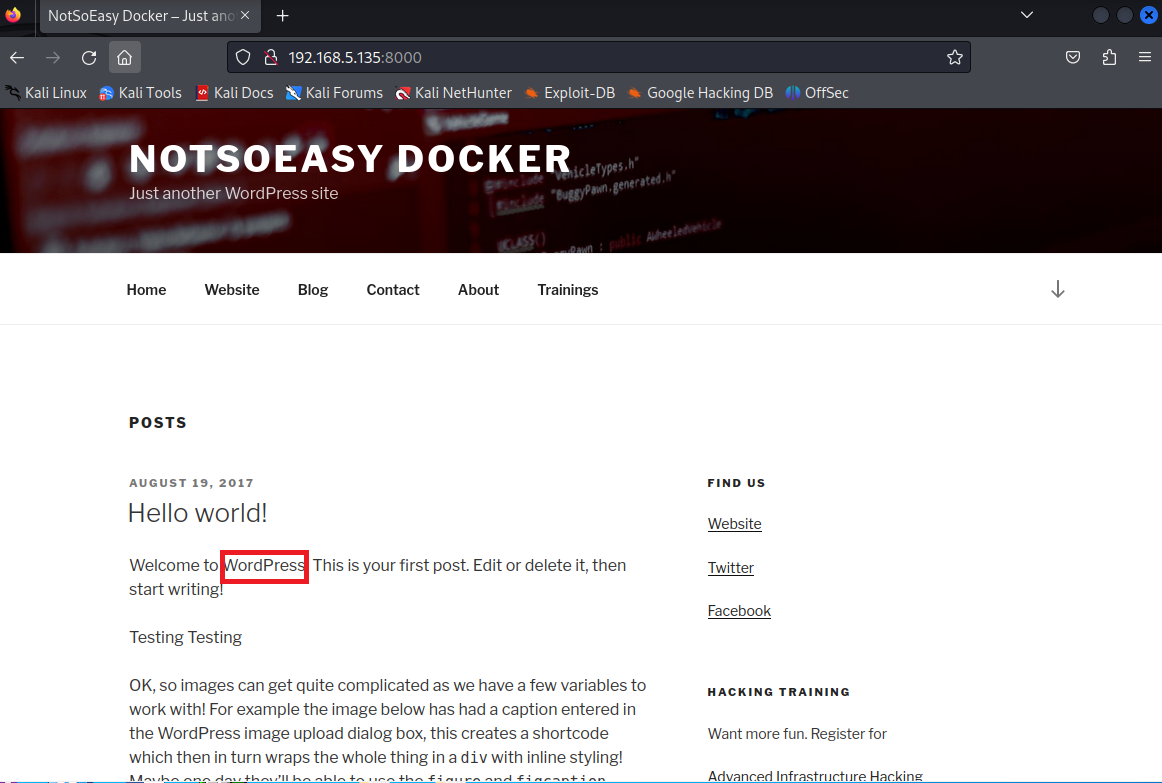Open the Hello world! post title
The image size is (1162, 783).
(197, 513)
